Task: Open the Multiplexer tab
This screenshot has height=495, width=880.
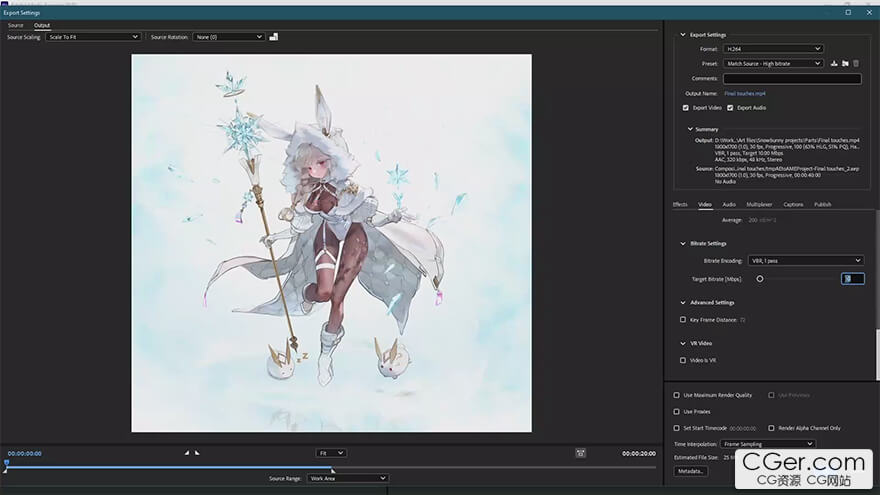Action: (759, 204)
